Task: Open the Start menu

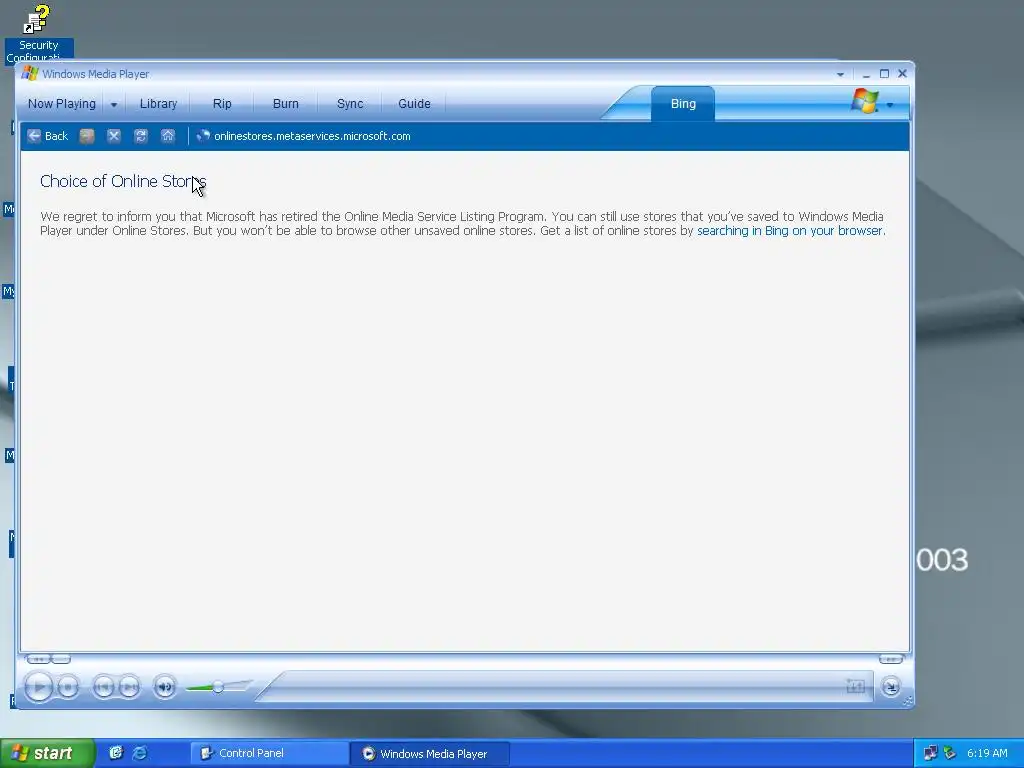Action: 46,753
